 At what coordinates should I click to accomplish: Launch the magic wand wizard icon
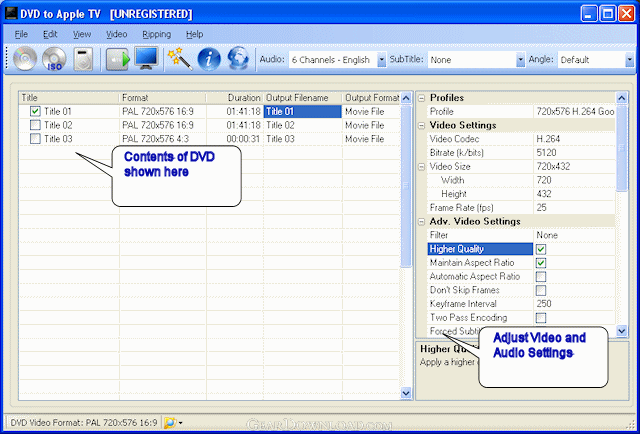tap(180, 59)
